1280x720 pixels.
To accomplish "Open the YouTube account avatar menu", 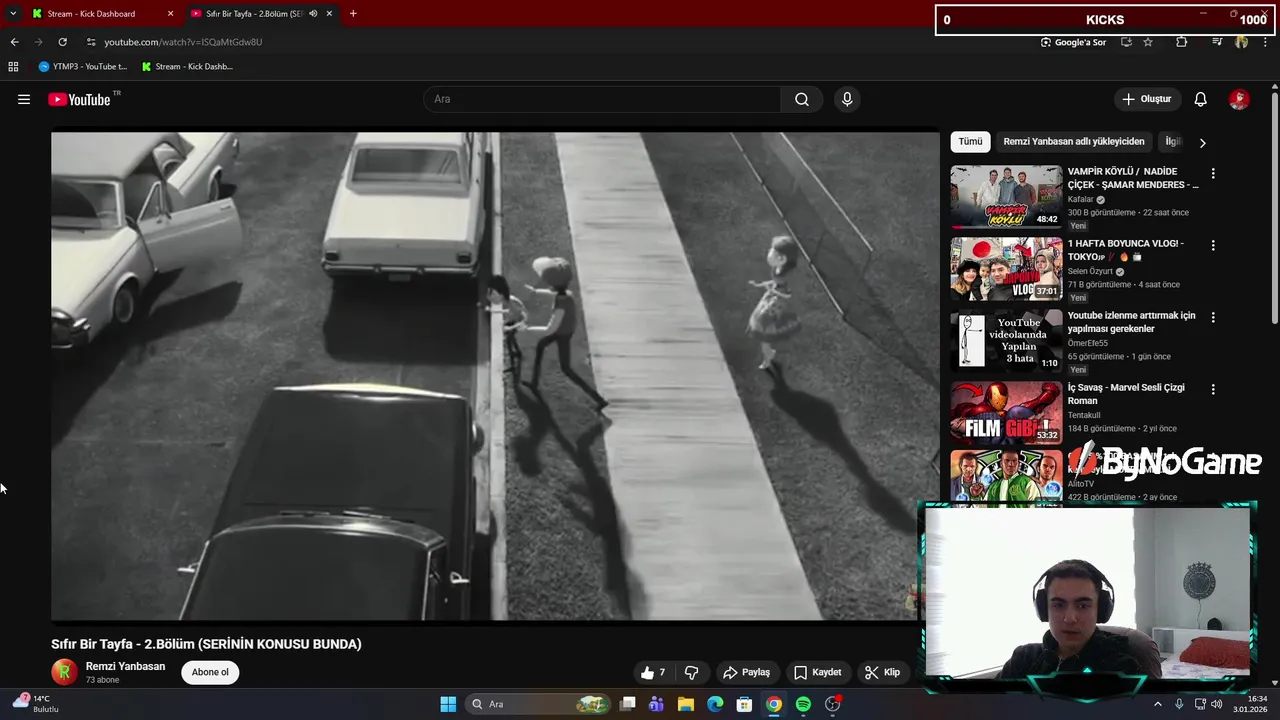I will pyautogui.click(x=1239, y=99).
